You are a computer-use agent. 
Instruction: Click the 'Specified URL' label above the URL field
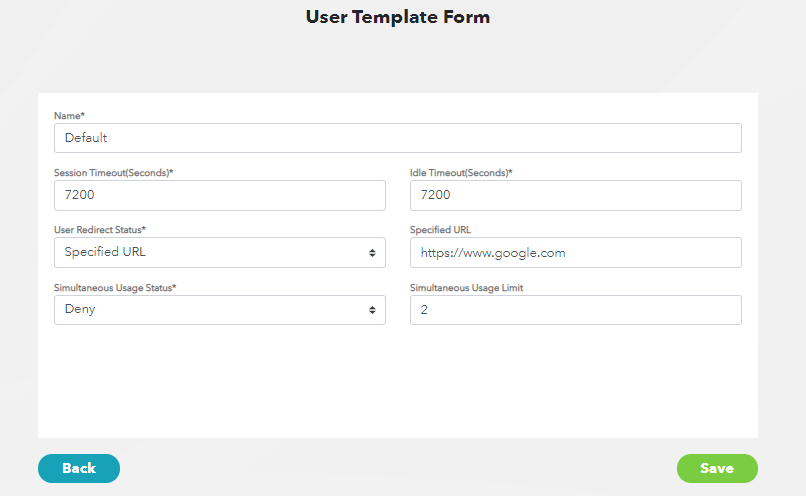click(440, 230)
